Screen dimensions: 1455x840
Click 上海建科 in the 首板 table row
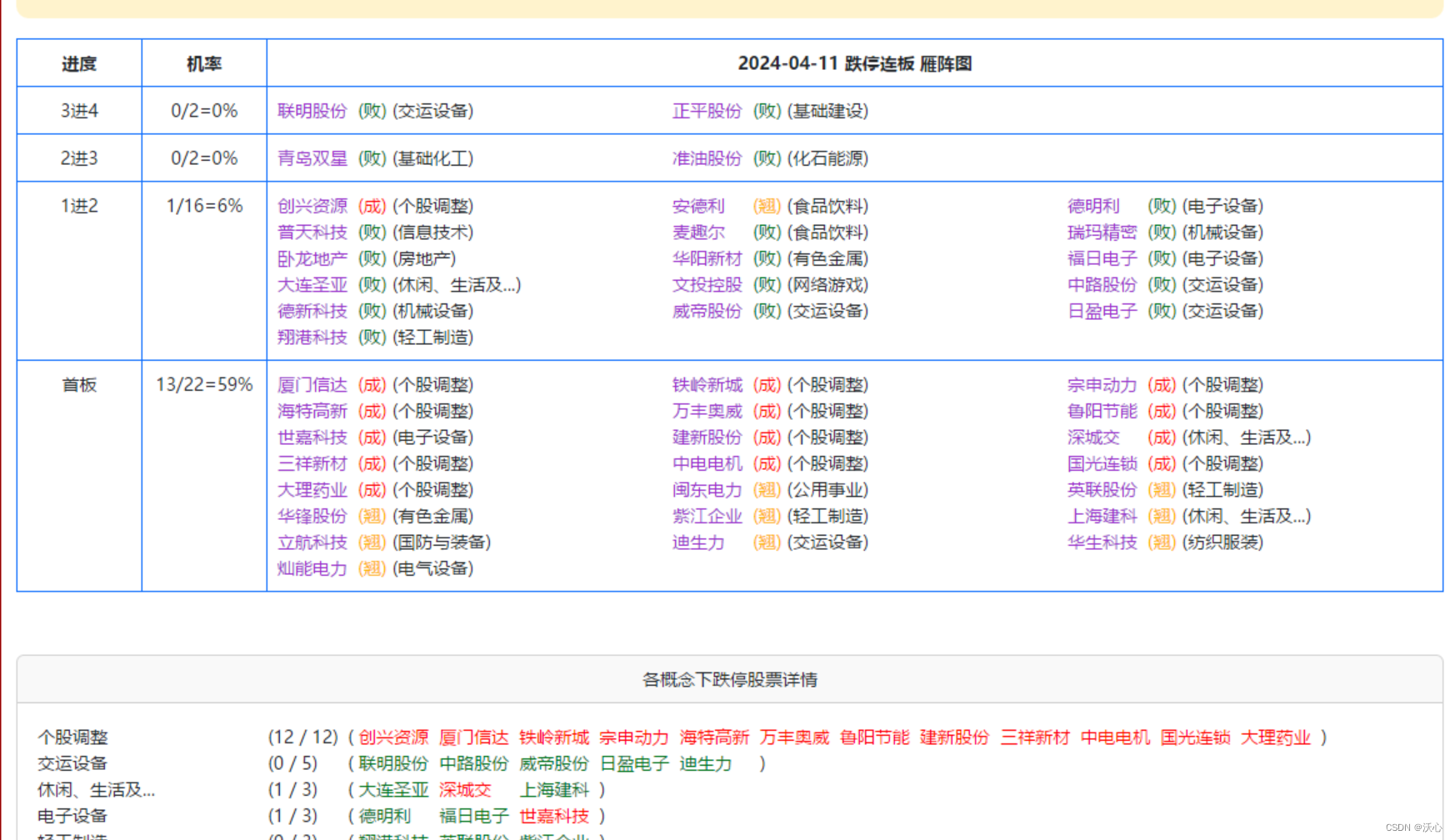(1102, 516)
